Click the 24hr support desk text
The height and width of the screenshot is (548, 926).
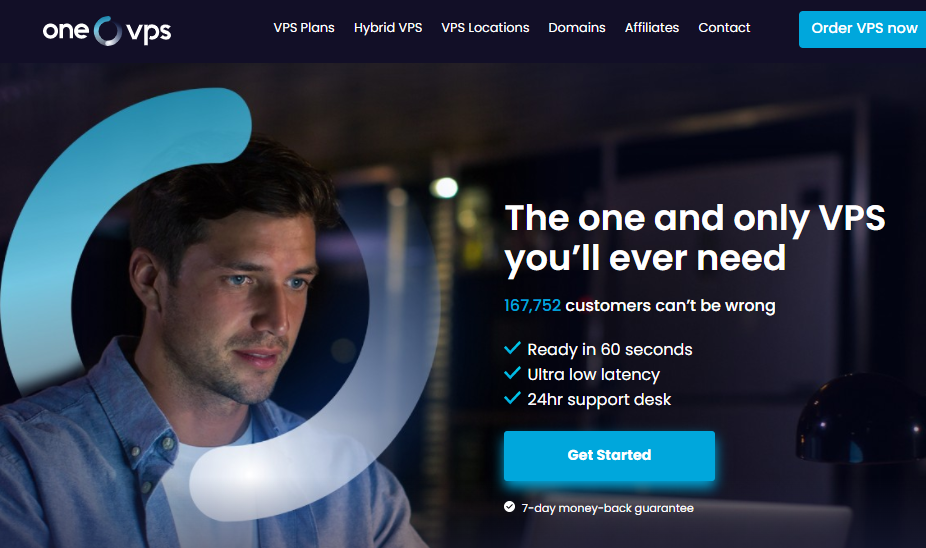[x=599, y=400]
